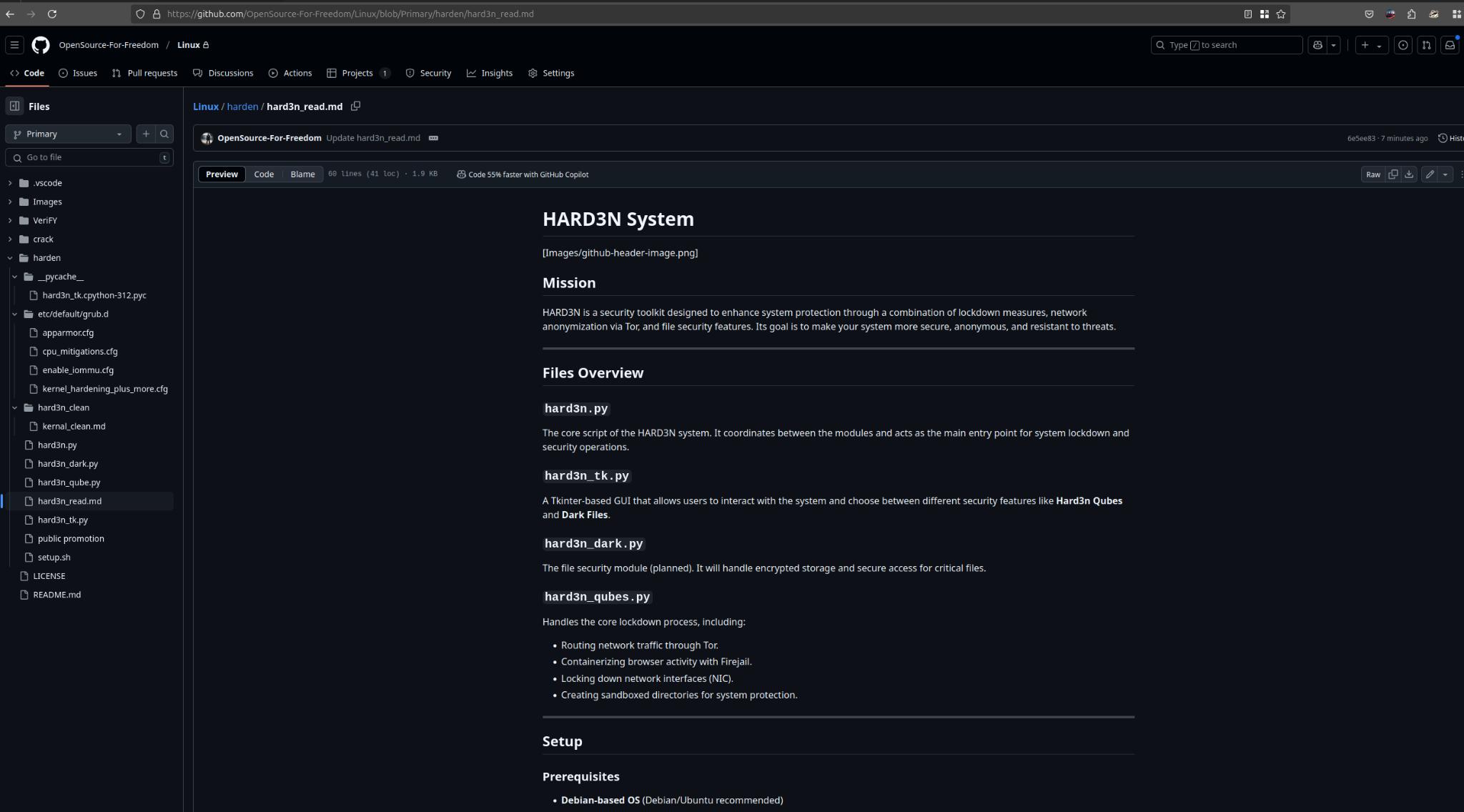Screen dimensions: 1464x812
Task: Download the hard3n_read.md file
Action: tap(1408, 174)
